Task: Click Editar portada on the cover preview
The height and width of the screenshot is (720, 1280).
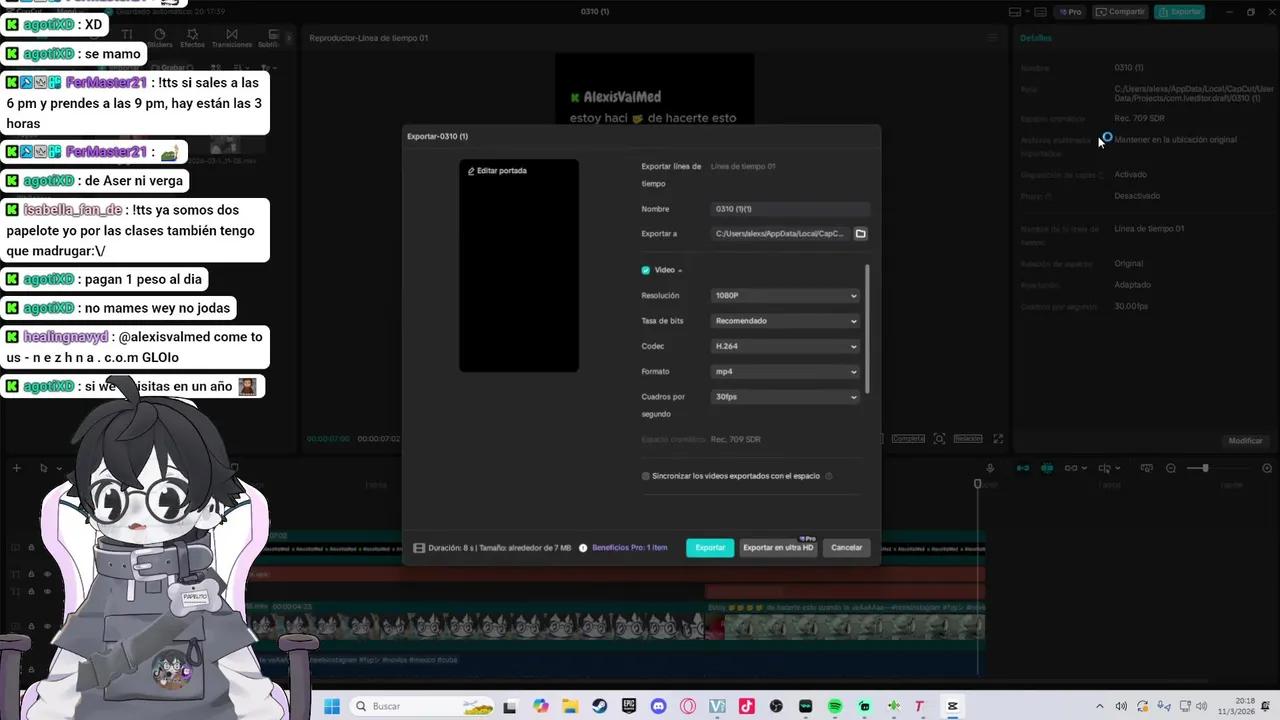Action: pos(496,171)
